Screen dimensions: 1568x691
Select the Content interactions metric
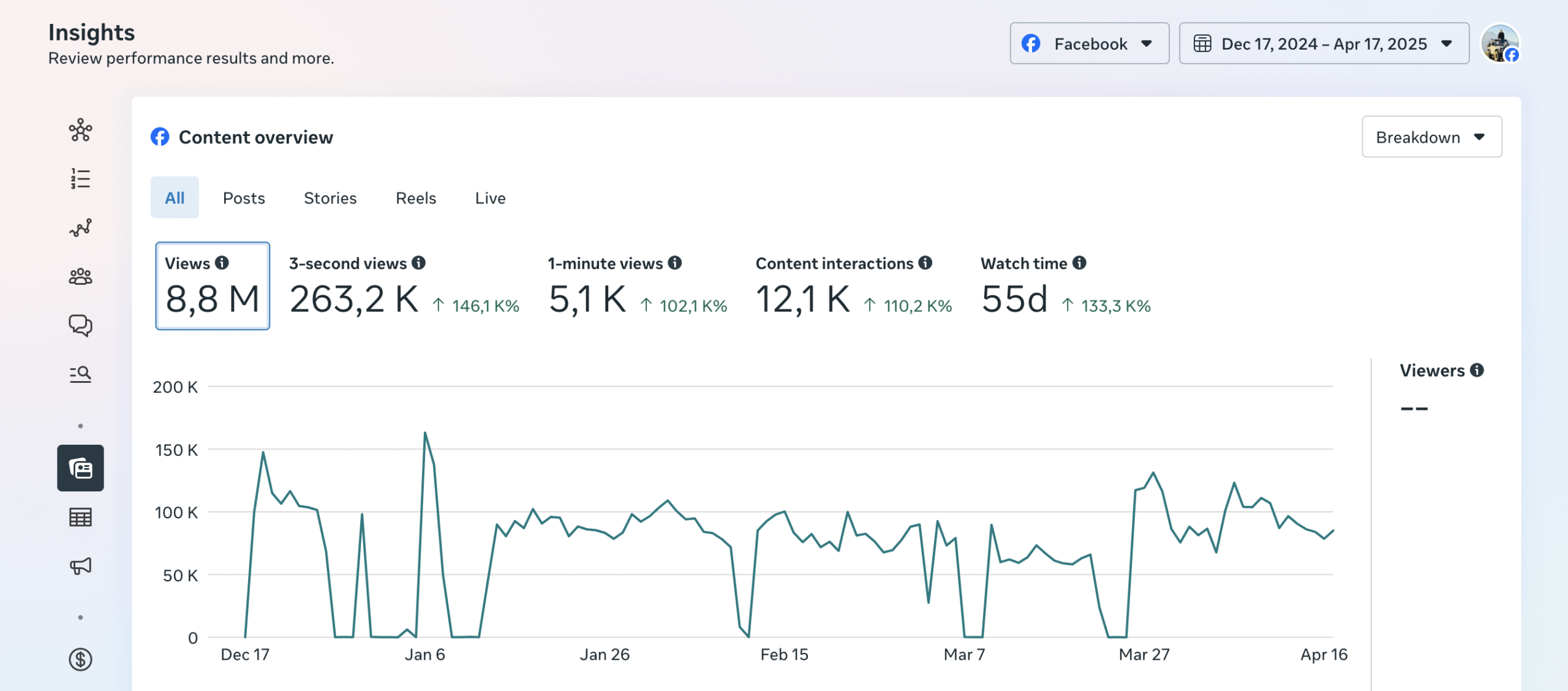pos(853,286)
